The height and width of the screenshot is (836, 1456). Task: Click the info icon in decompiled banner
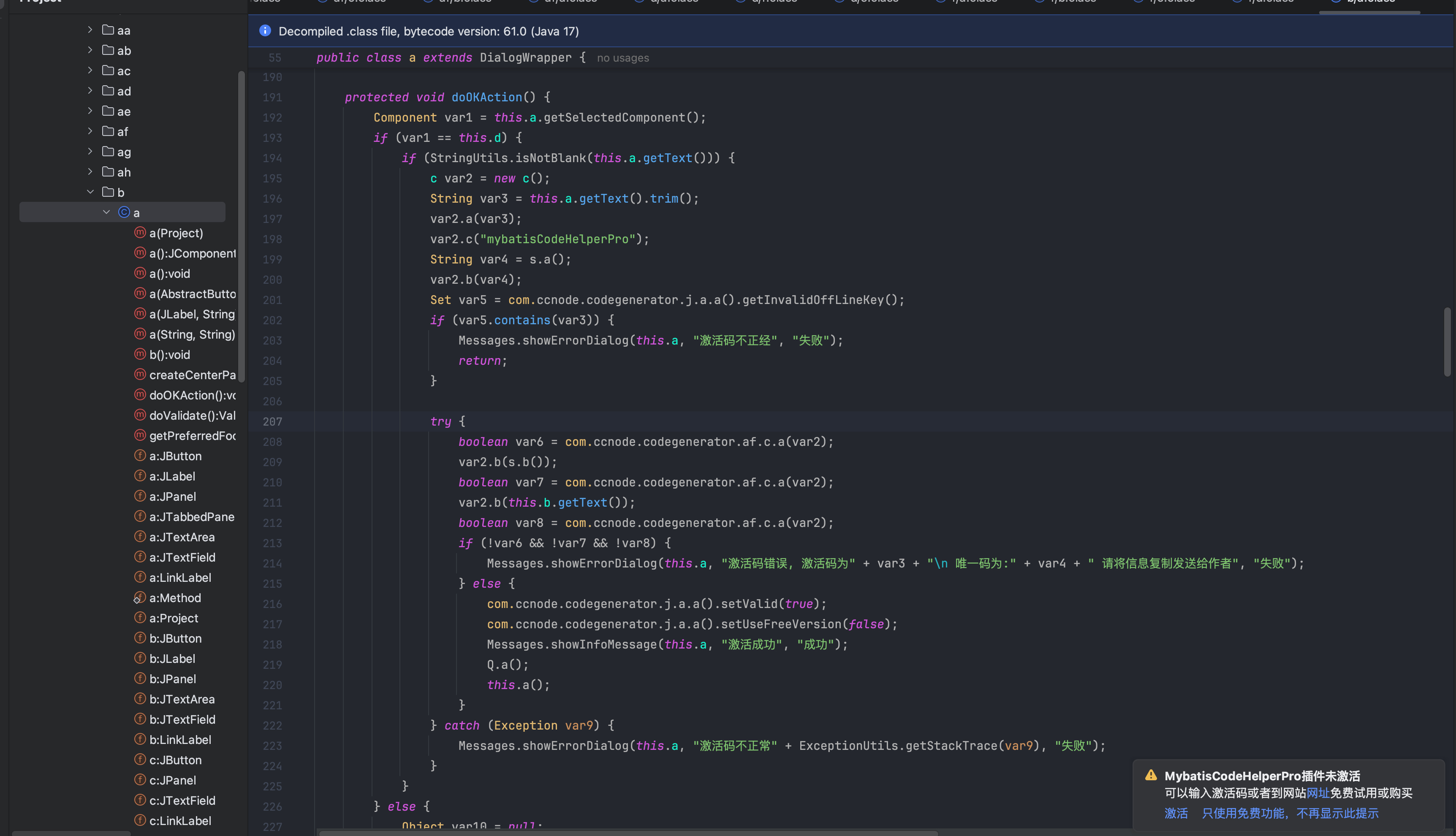[265, 30]
